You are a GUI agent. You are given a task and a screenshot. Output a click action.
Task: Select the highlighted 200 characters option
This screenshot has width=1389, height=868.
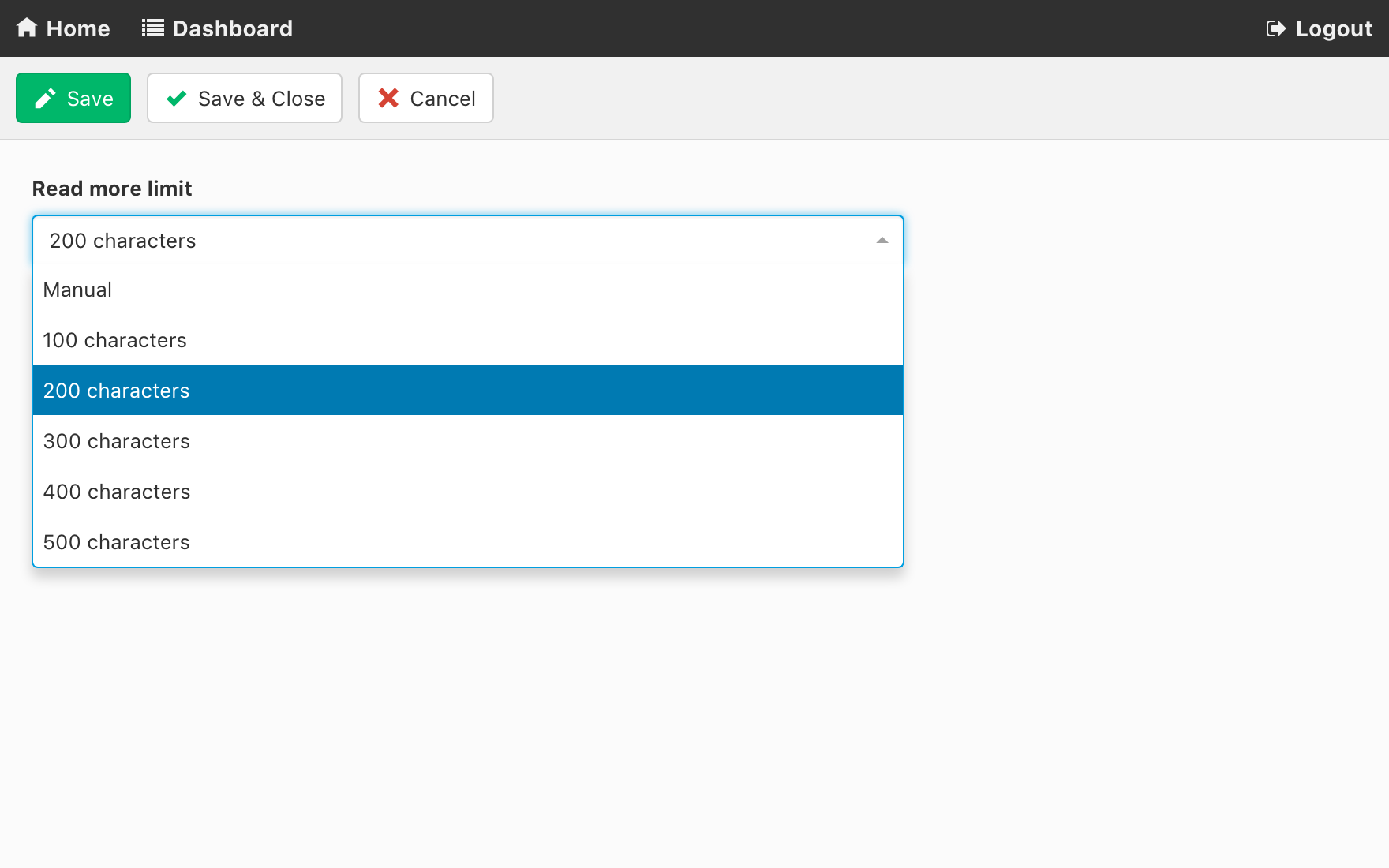(x=116, y=391)
